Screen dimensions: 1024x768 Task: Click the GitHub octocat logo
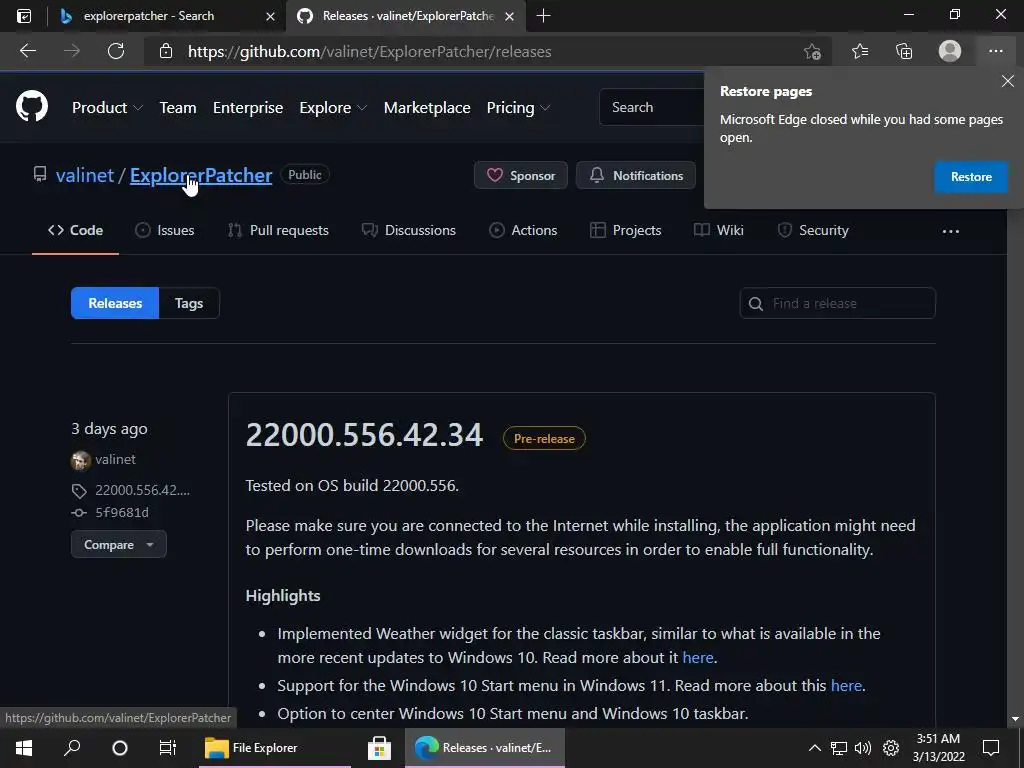pyautogui.click(x=32, y=106)
